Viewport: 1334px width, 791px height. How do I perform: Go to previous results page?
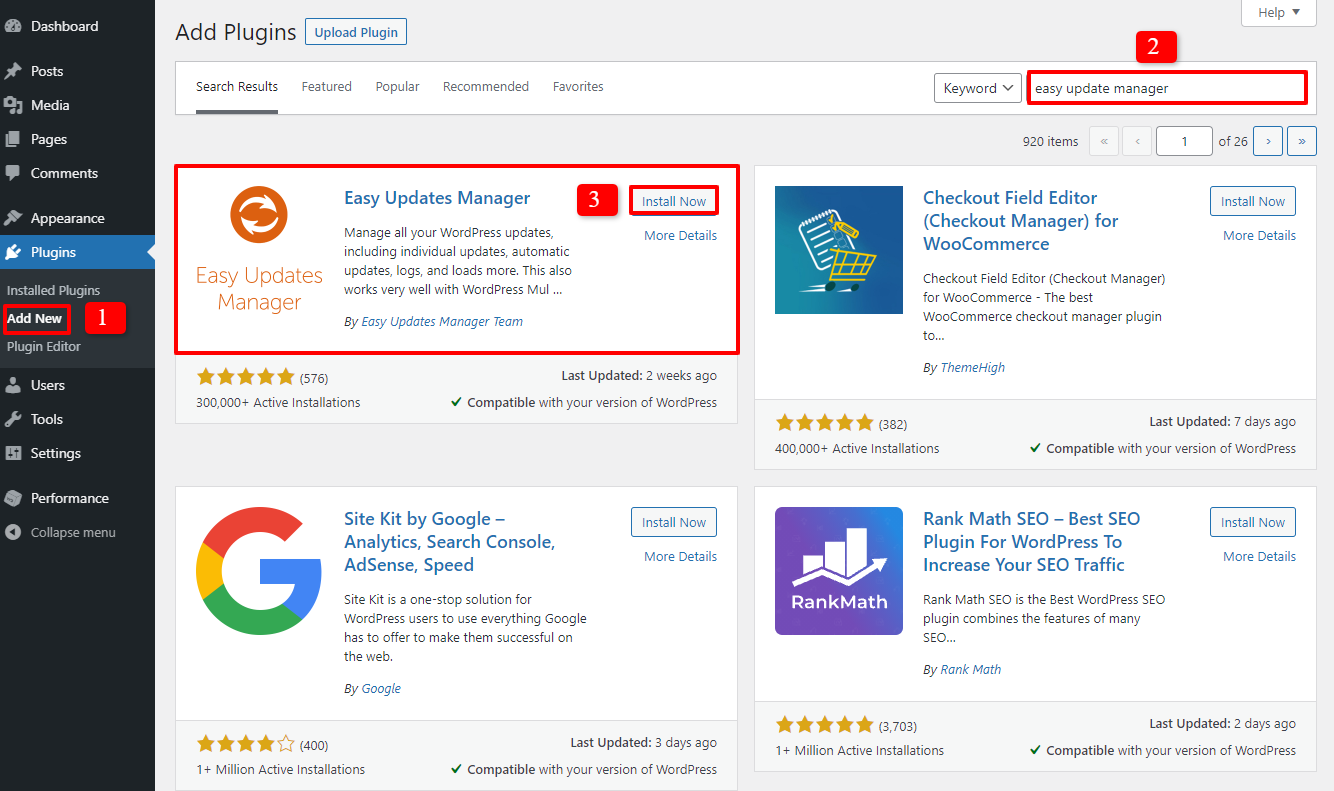[1137, 141]
